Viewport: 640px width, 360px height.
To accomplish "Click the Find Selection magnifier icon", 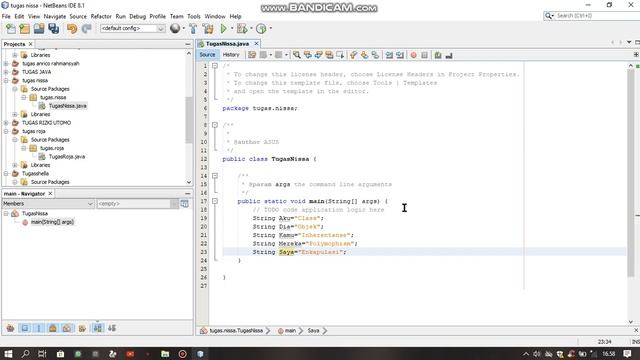I will (297, 55).
